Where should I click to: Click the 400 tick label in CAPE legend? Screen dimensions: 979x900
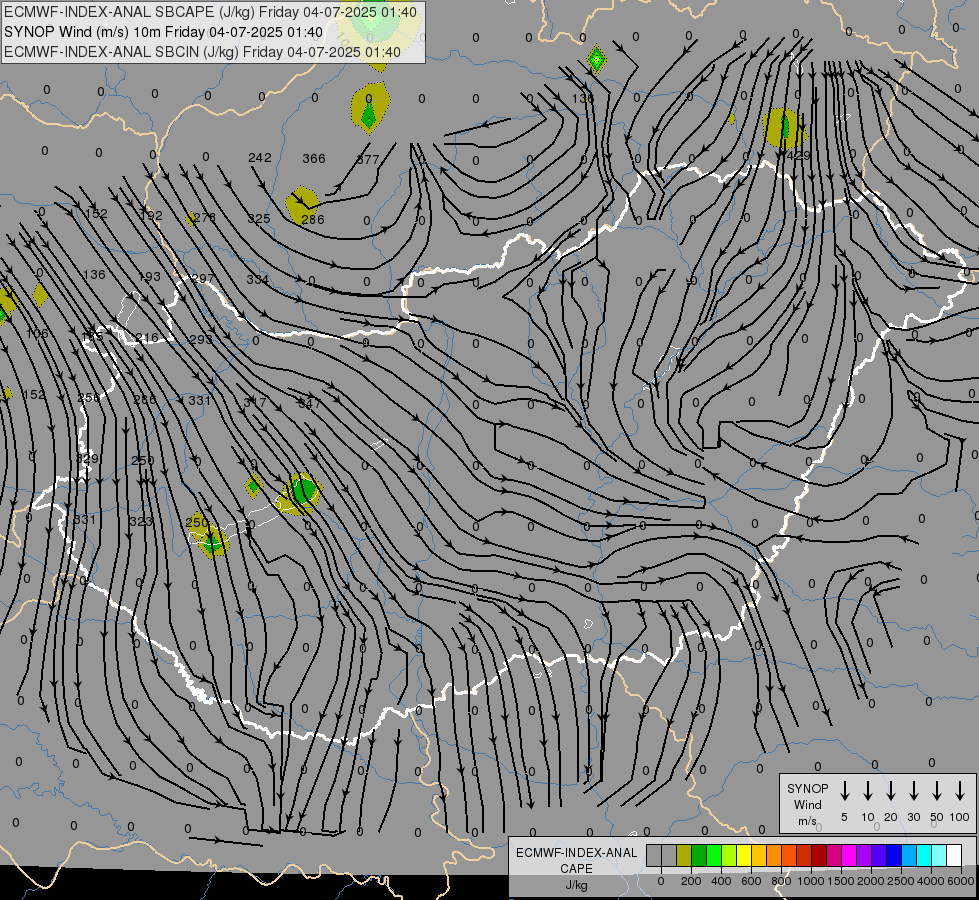[x=721, y=881]
